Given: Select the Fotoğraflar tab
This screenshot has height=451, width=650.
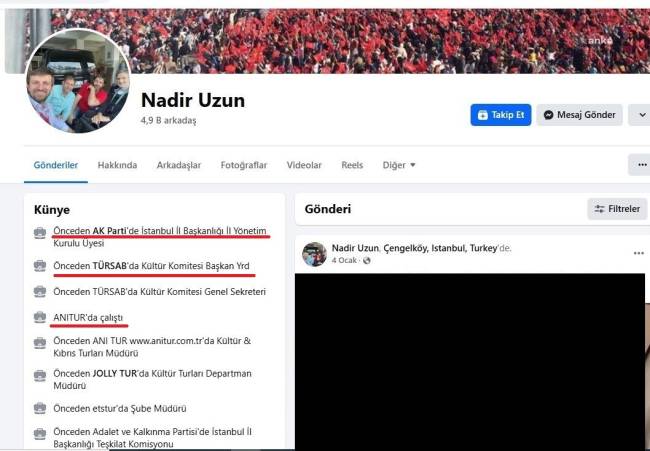Looking at the screenshot, I should [x=244, y=165].
